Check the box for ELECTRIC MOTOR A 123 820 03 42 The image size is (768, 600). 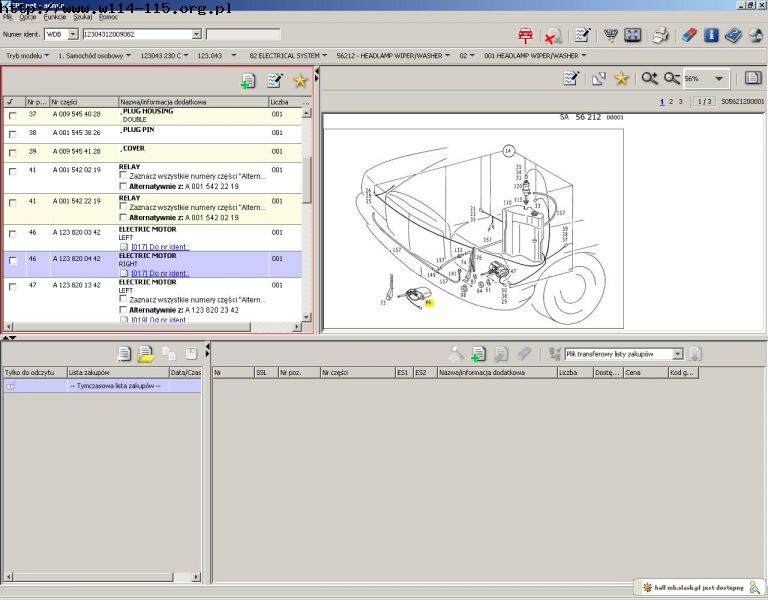pyautogui.click(x=12, y=234)
